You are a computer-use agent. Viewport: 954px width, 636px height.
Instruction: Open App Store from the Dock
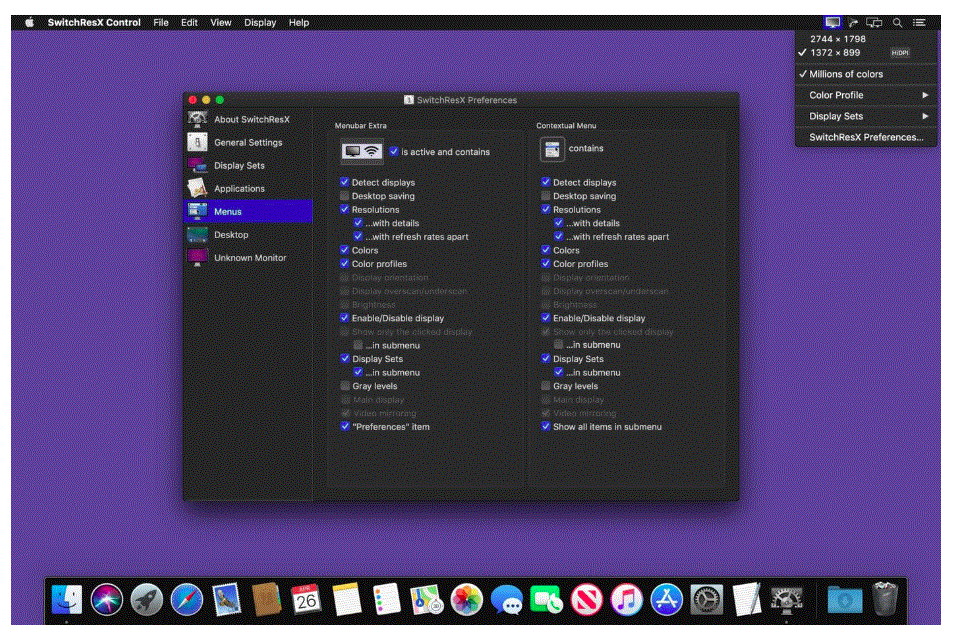[x=667, y=599]
